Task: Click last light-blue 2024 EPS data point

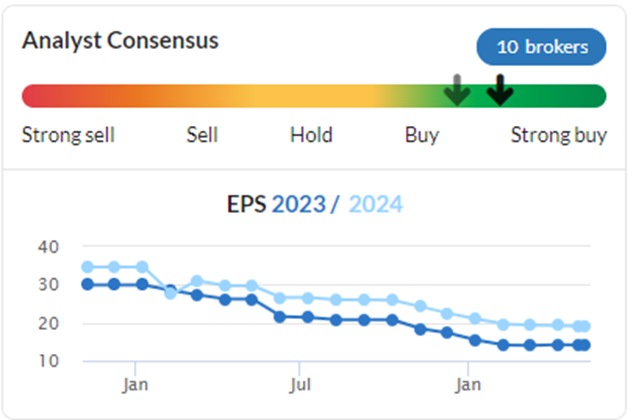Action: click(x=585, y=326)
